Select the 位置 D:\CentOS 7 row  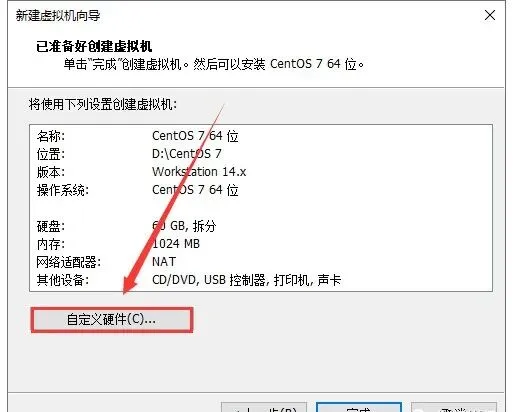click(x=261, y=154)
